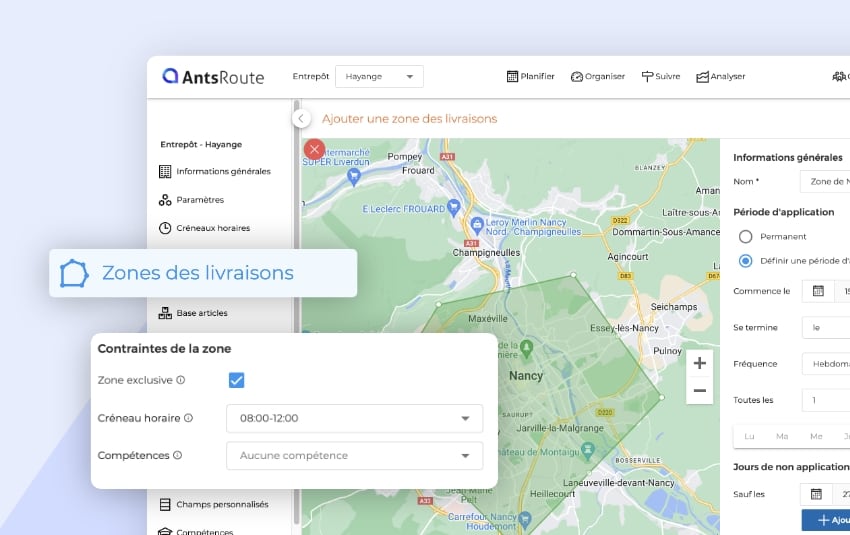Screen dimensions: 850x535
Task: Open the Sauf les calendar icon
Action: pos(816,494)
